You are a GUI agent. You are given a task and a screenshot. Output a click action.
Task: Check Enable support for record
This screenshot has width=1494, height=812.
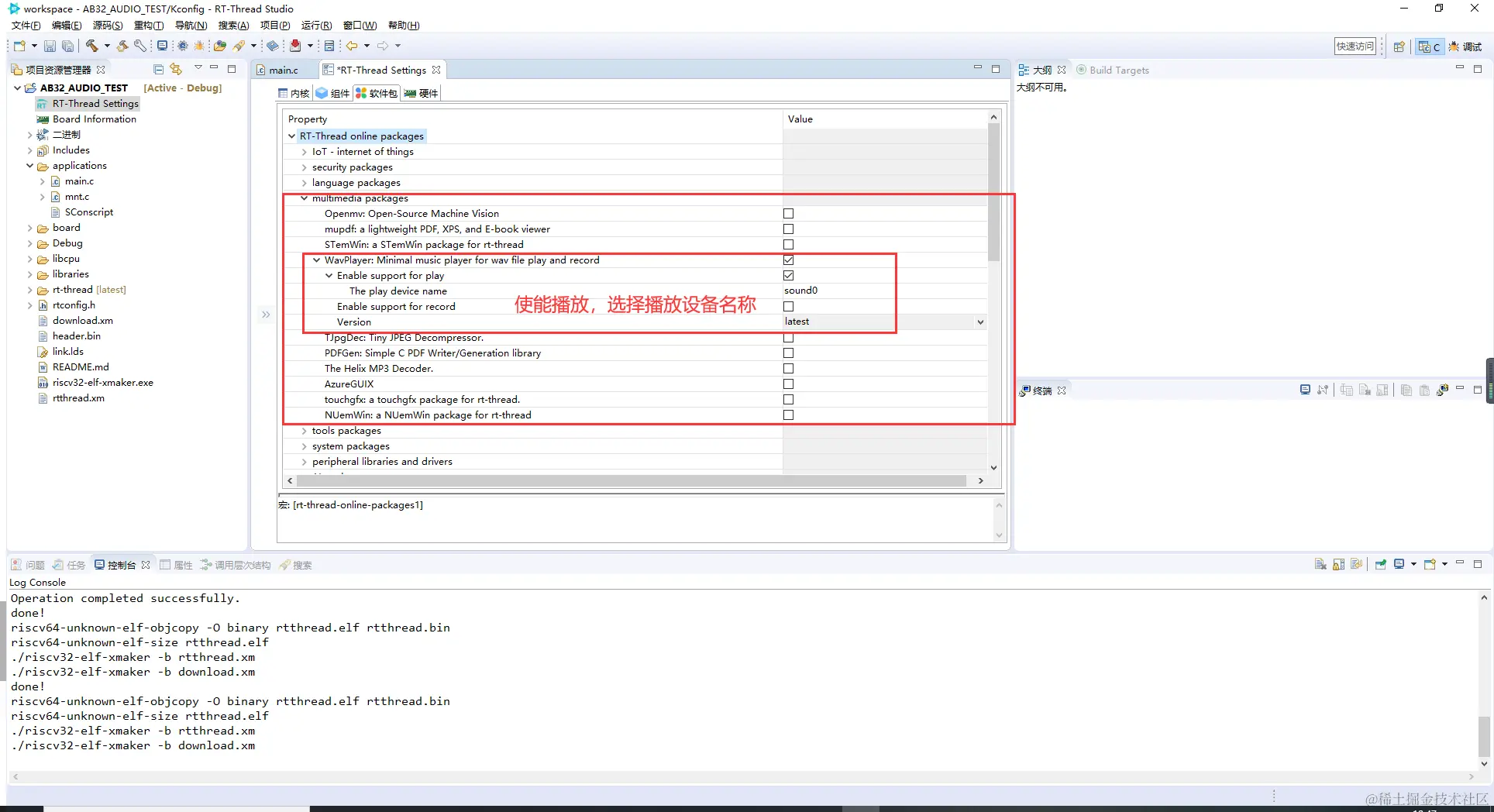[x=788, y=306]
